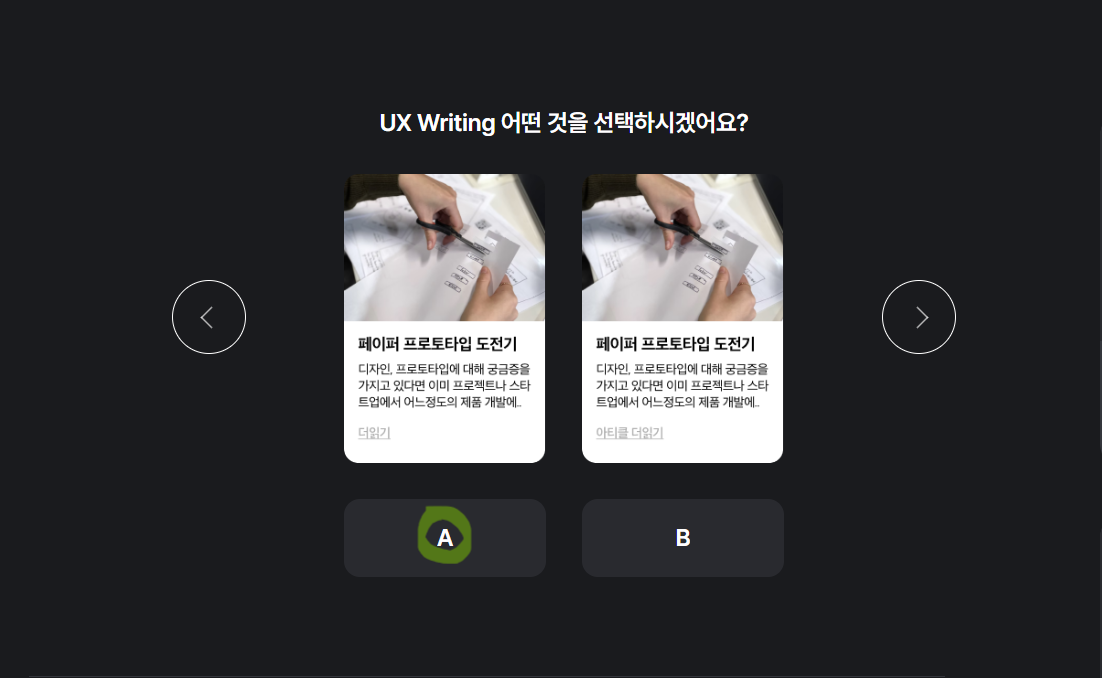Open the 더읽기 link in left card

(x=374, y=433)
